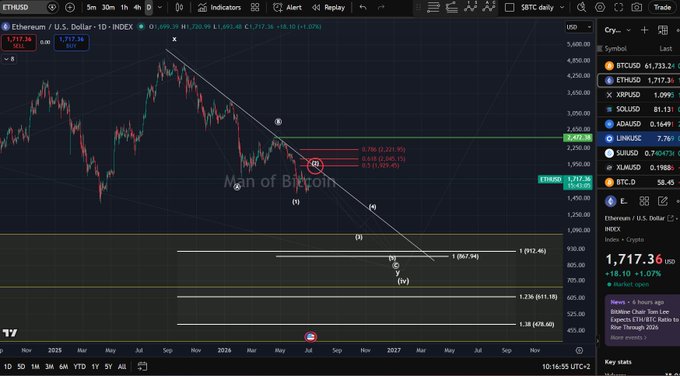Switch to the 4h timeframe
Image resolution: width=680 pixels, height=376 pixels.
[137, 7]
